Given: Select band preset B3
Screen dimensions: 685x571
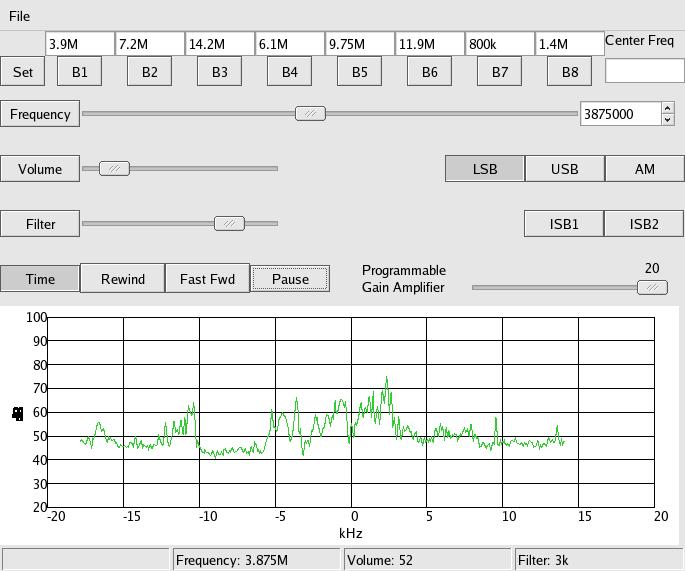Looking at the screenshot, I should pyautogui.click(x=219, y=71).
